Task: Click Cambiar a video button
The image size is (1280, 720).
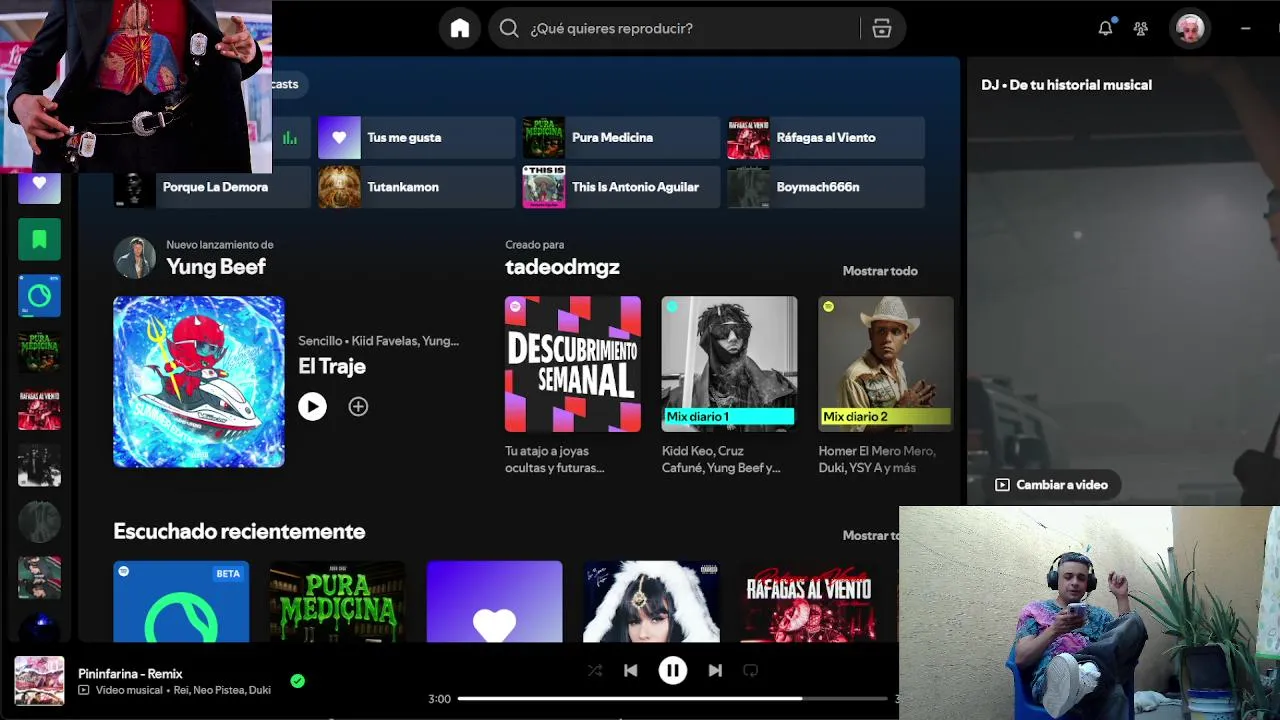Action: pyautogui.click(x=1051, y=485)
